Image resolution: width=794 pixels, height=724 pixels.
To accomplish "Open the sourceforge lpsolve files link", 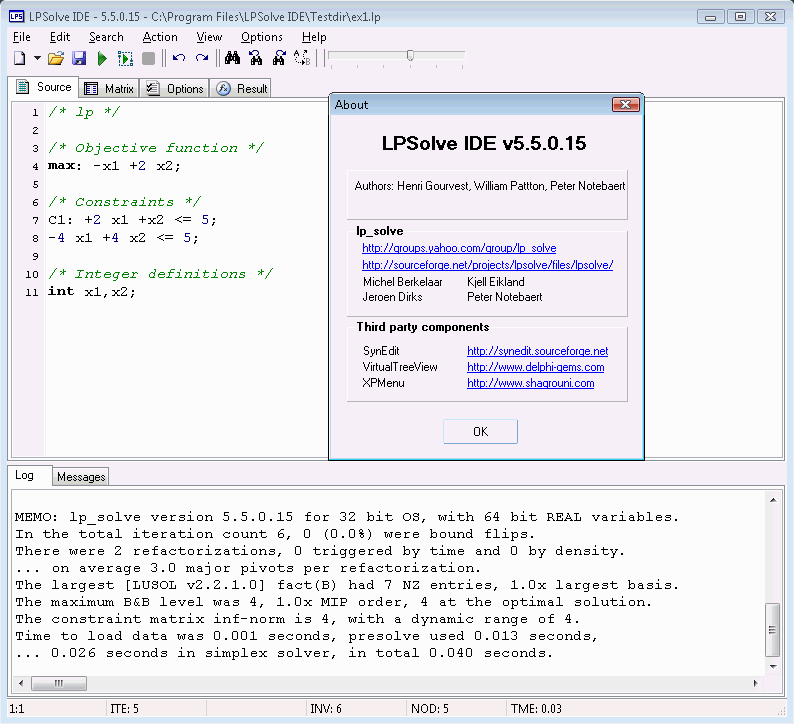I will click(487, 265).
